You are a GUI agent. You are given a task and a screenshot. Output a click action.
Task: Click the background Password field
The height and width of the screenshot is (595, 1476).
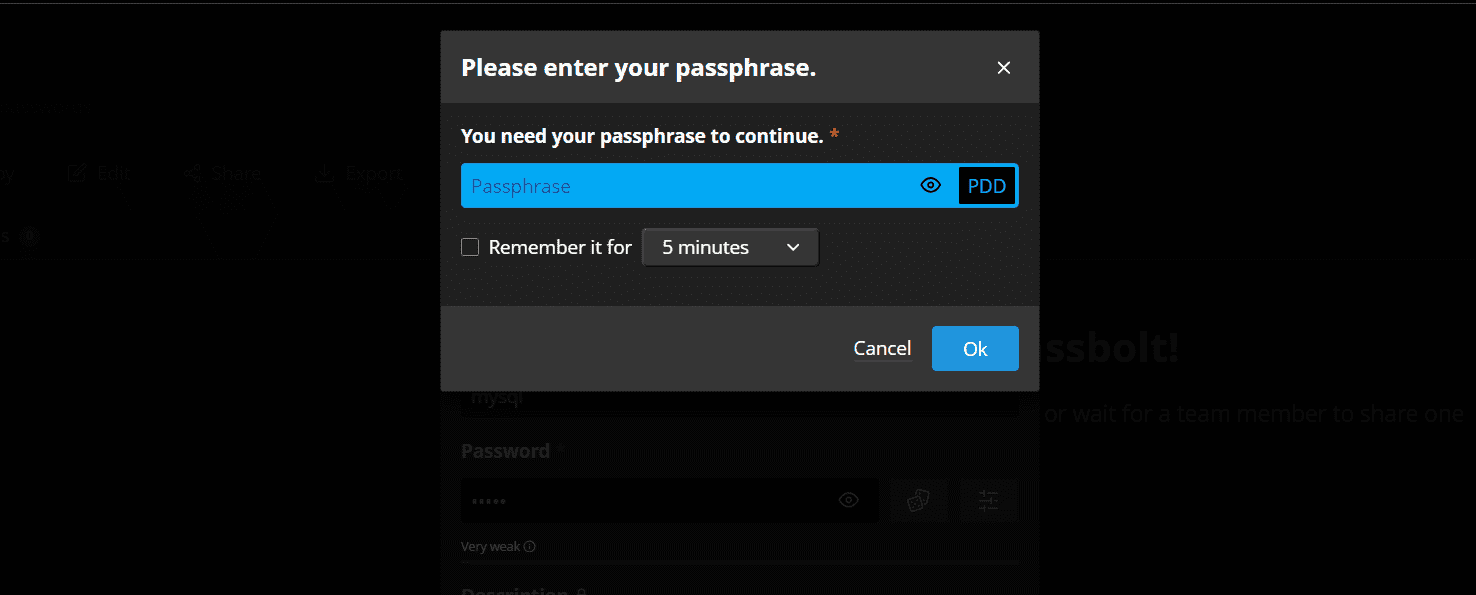669,500
